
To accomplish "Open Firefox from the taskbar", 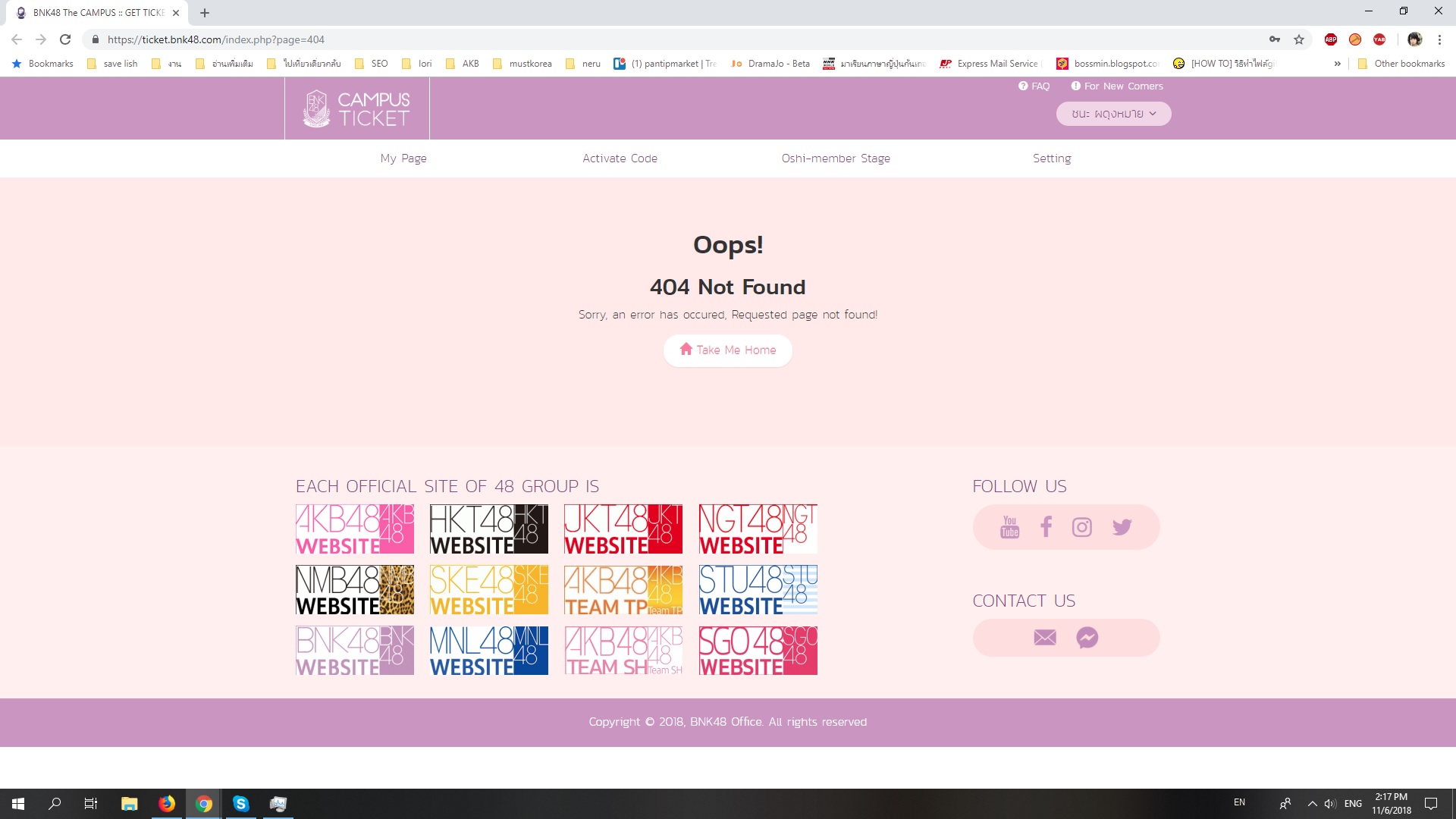I will [x=166, y=804].
